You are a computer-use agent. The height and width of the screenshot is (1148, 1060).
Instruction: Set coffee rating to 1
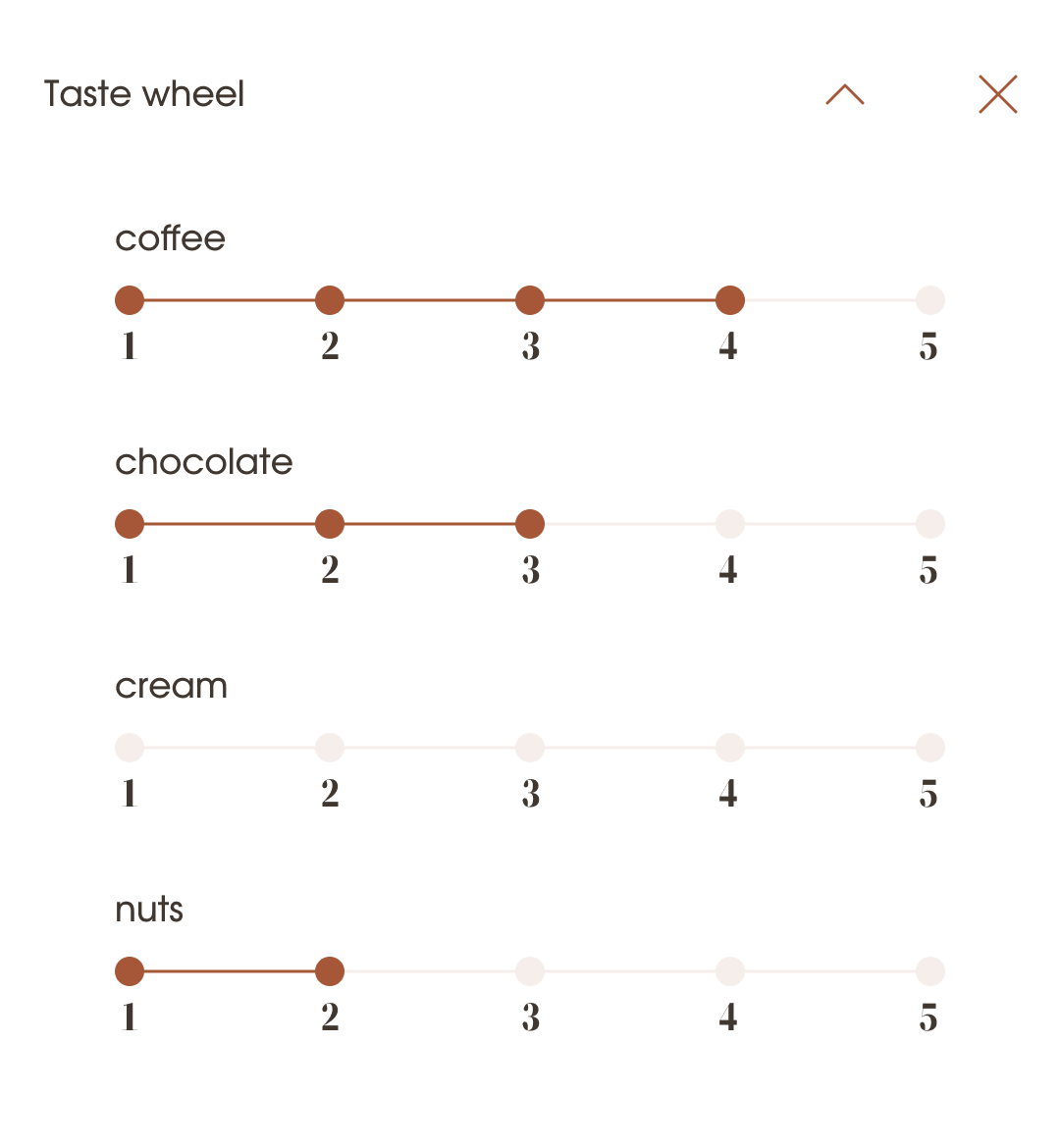tap(130, 299)
